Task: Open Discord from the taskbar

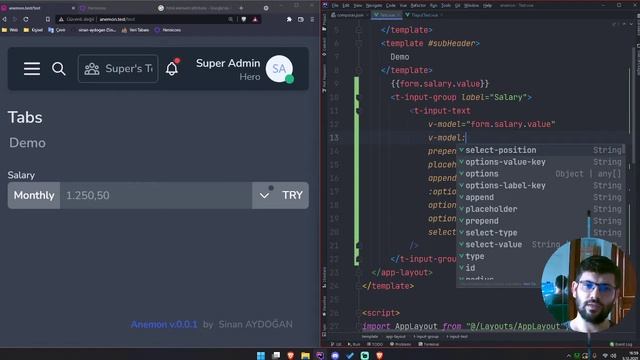Action: (x=335, y=355)
